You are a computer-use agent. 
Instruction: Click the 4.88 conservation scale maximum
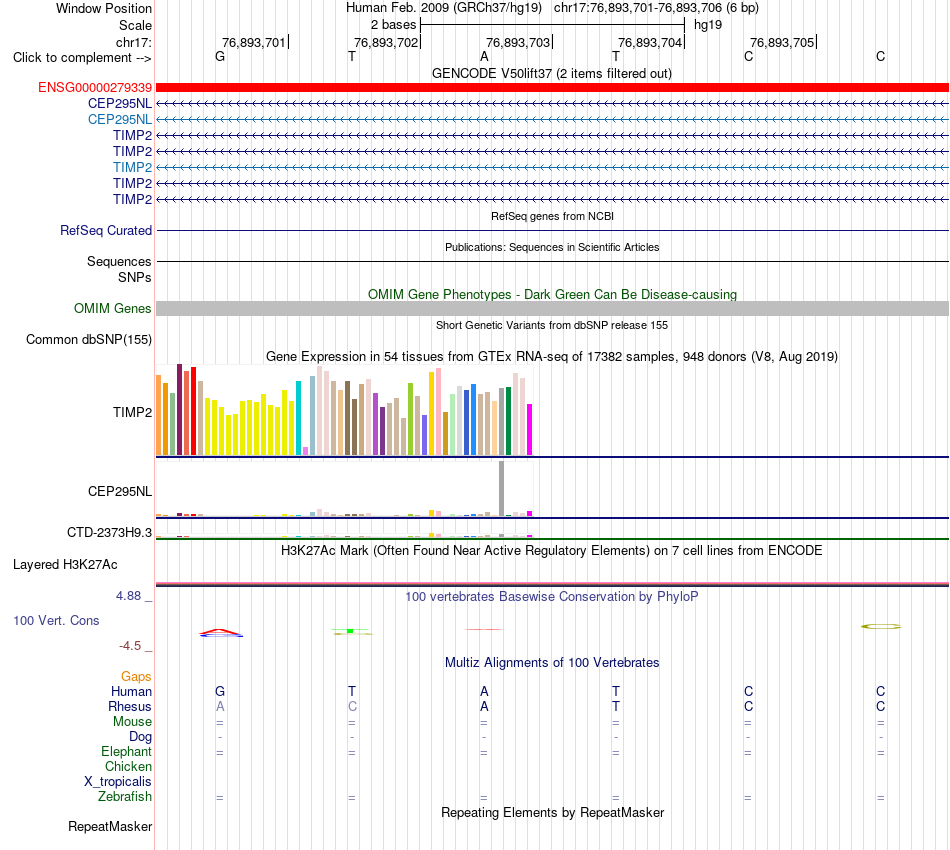[128, 596]
